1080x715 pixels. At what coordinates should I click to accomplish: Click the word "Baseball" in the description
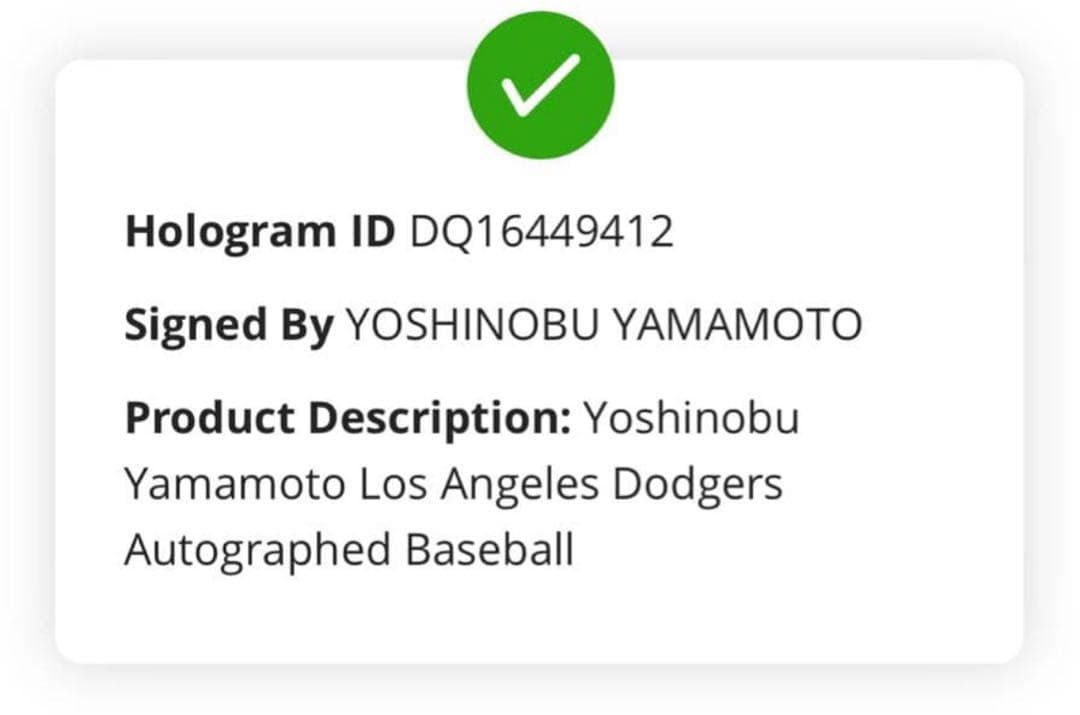pyautogui.click(x=490, y=551)
